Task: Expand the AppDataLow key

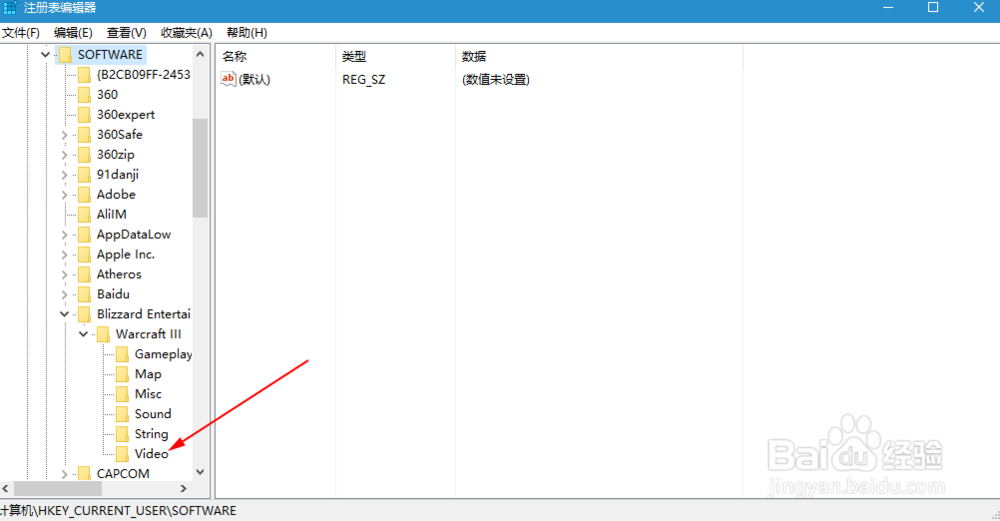Action: tap(64, 235)
